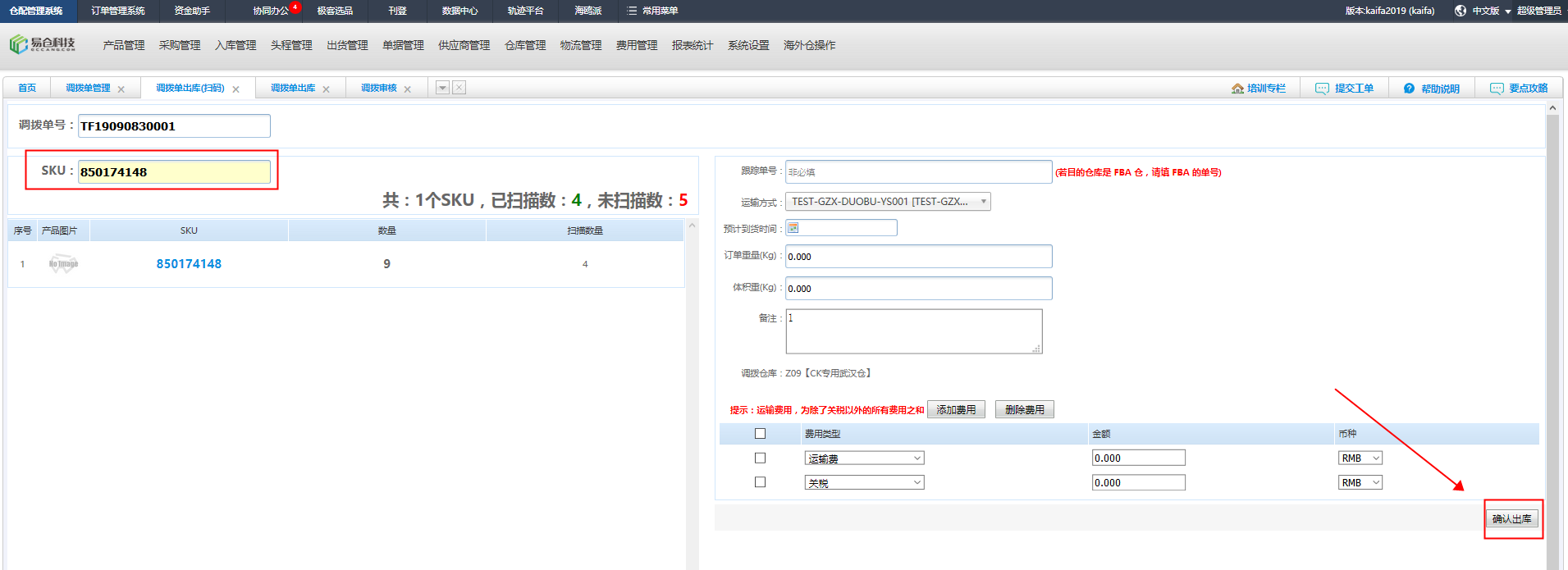This screenshot has height=570, width=1568.
Task: Click the 体积重(Kg) input field
Action: 918,288
